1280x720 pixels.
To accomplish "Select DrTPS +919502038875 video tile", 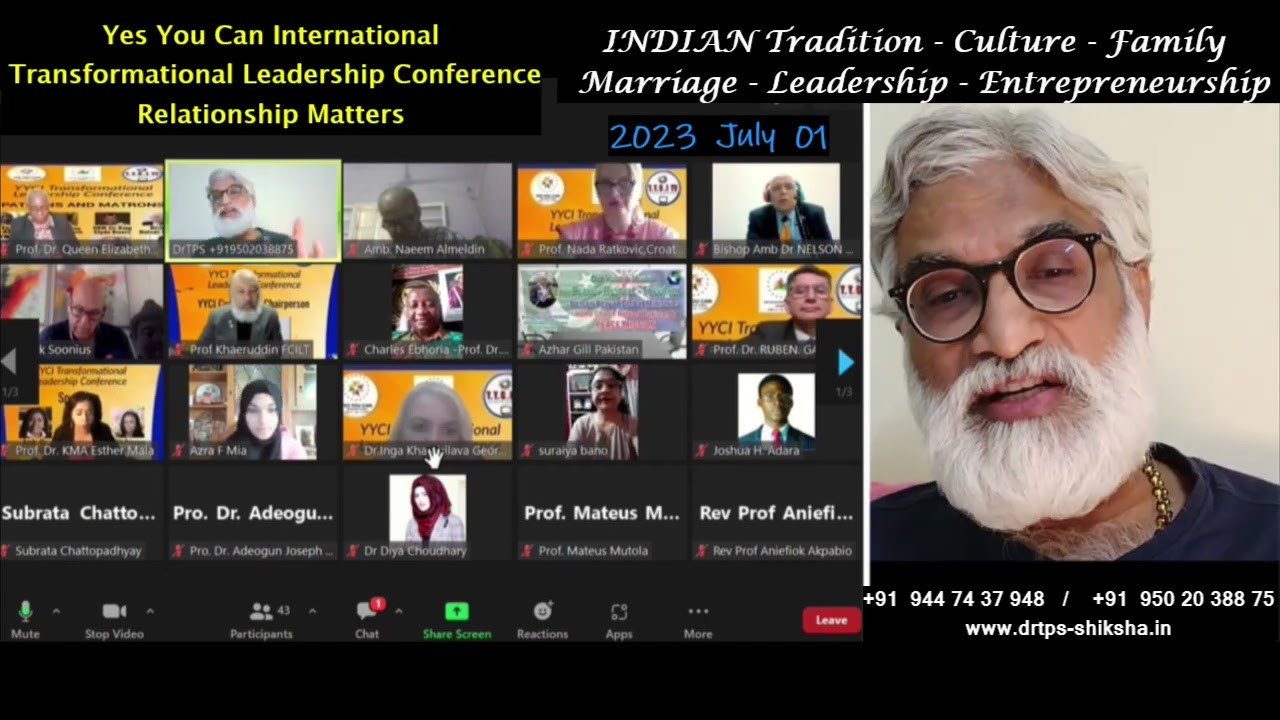I will [x=253, y=211].
